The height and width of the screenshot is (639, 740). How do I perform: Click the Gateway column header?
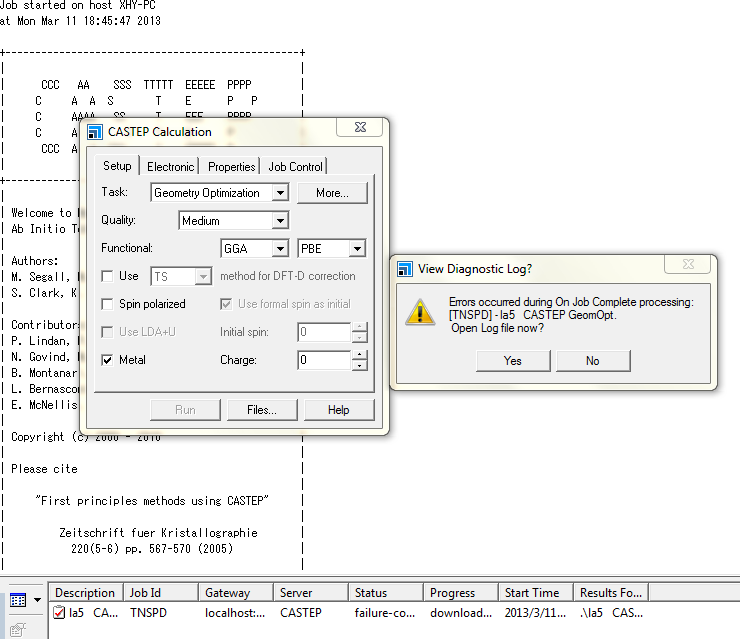point(236,592)
